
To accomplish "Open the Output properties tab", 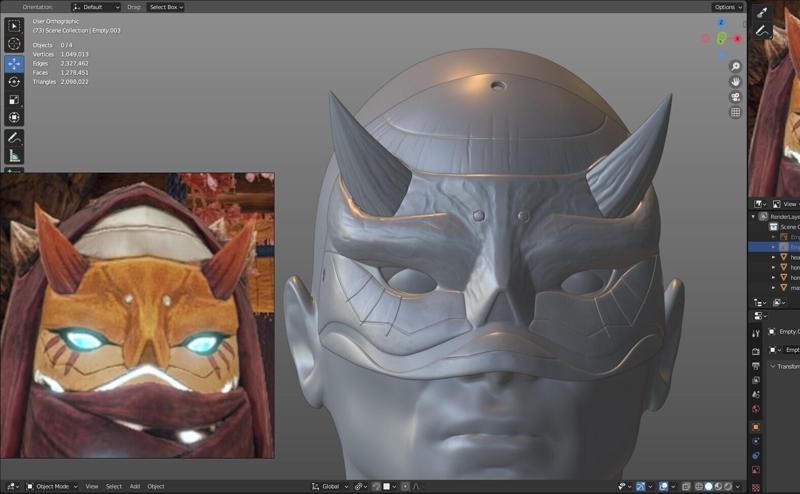I will pos(756,366).
